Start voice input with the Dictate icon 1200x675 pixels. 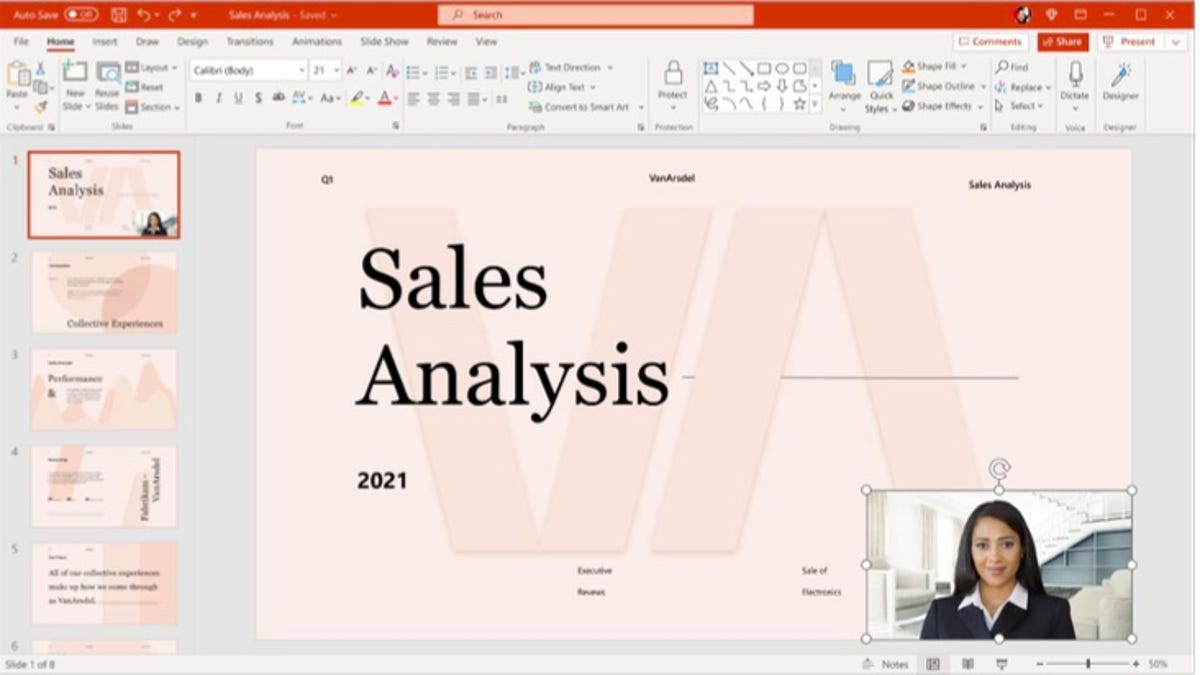pyautogui.click(x=1075, y=76)
